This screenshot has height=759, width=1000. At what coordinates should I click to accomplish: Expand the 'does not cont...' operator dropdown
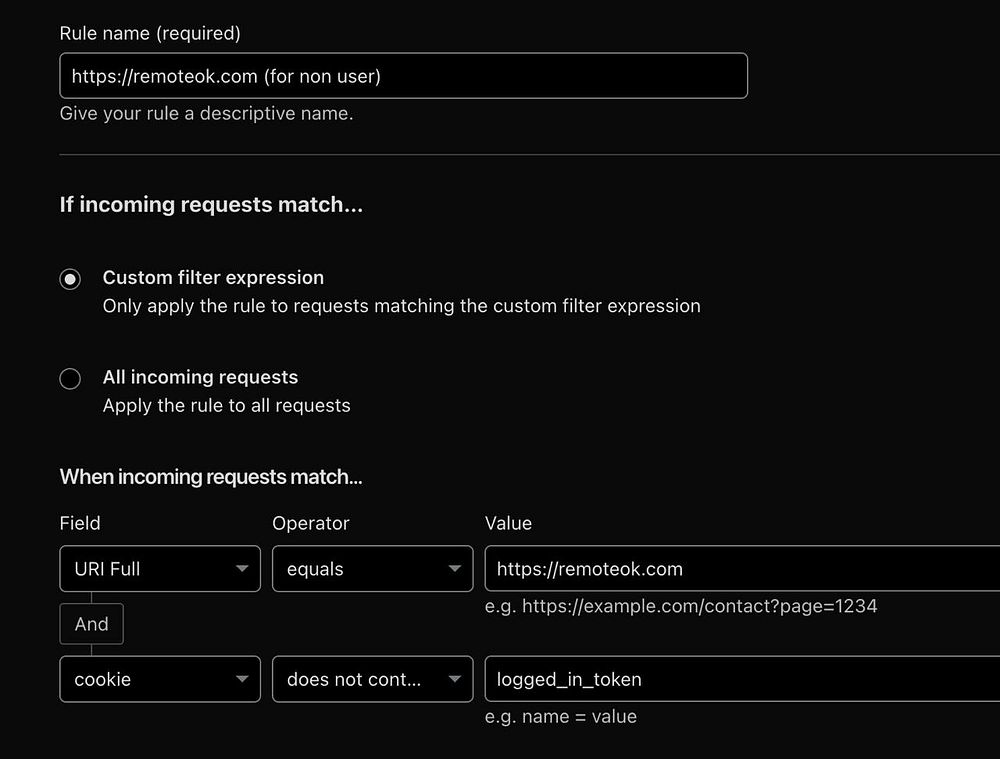pos(372,679)
